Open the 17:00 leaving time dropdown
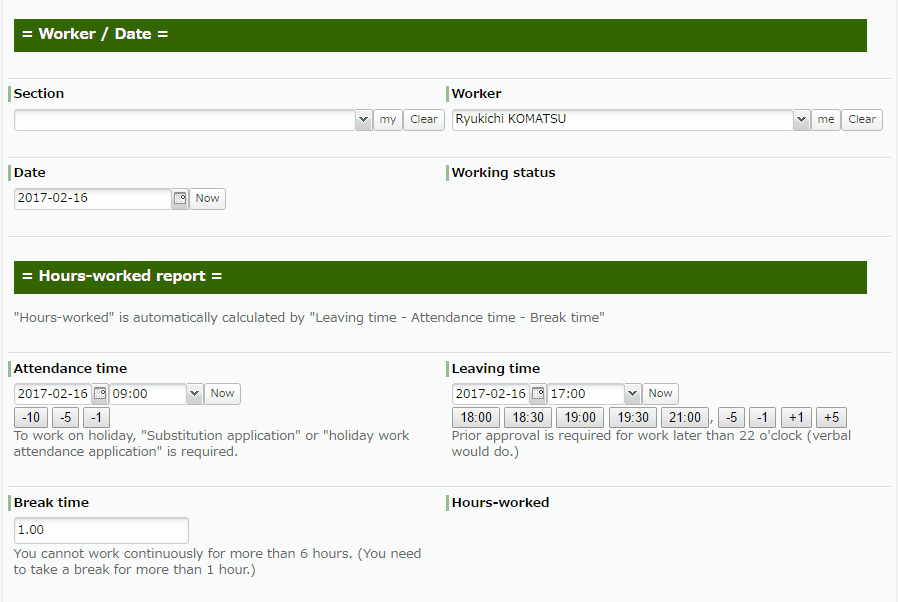This screenshot has width=898, height=602. point(632,394)
